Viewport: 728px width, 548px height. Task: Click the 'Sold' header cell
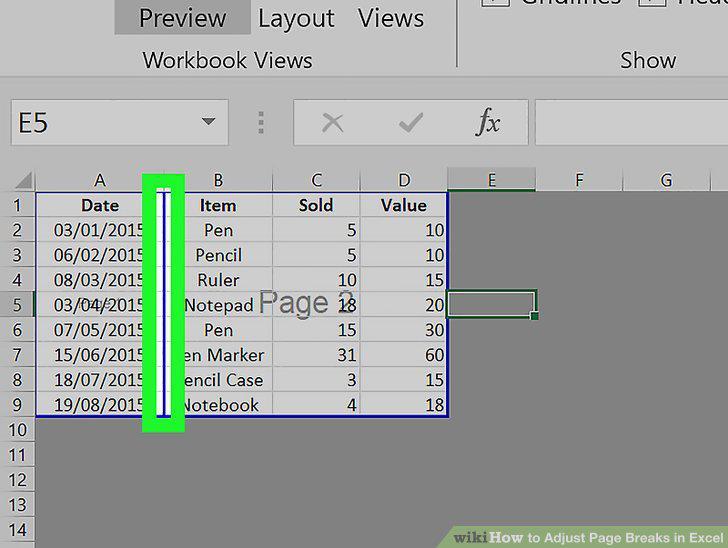[x=316, y=205]
